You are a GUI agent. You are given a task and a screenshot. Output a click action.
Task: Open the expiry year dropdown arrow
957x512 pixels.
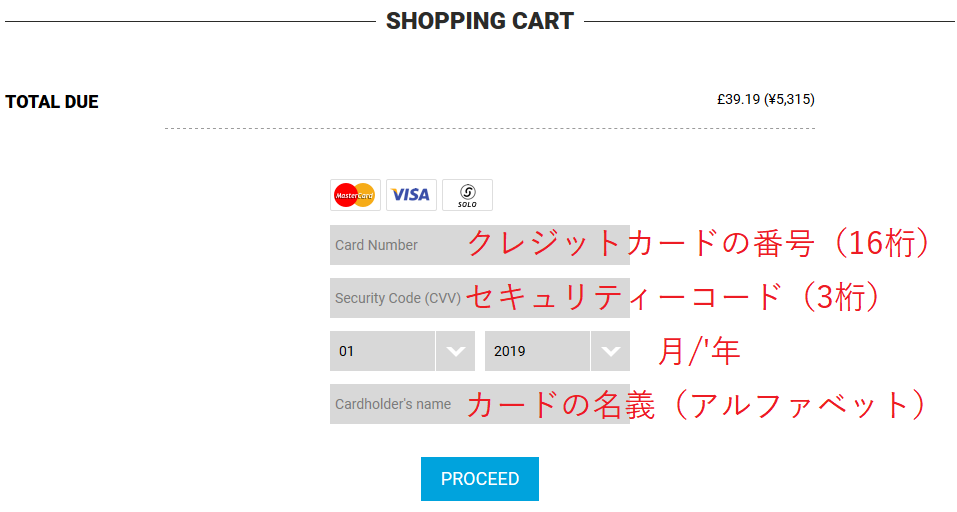(x=610, y=351)
